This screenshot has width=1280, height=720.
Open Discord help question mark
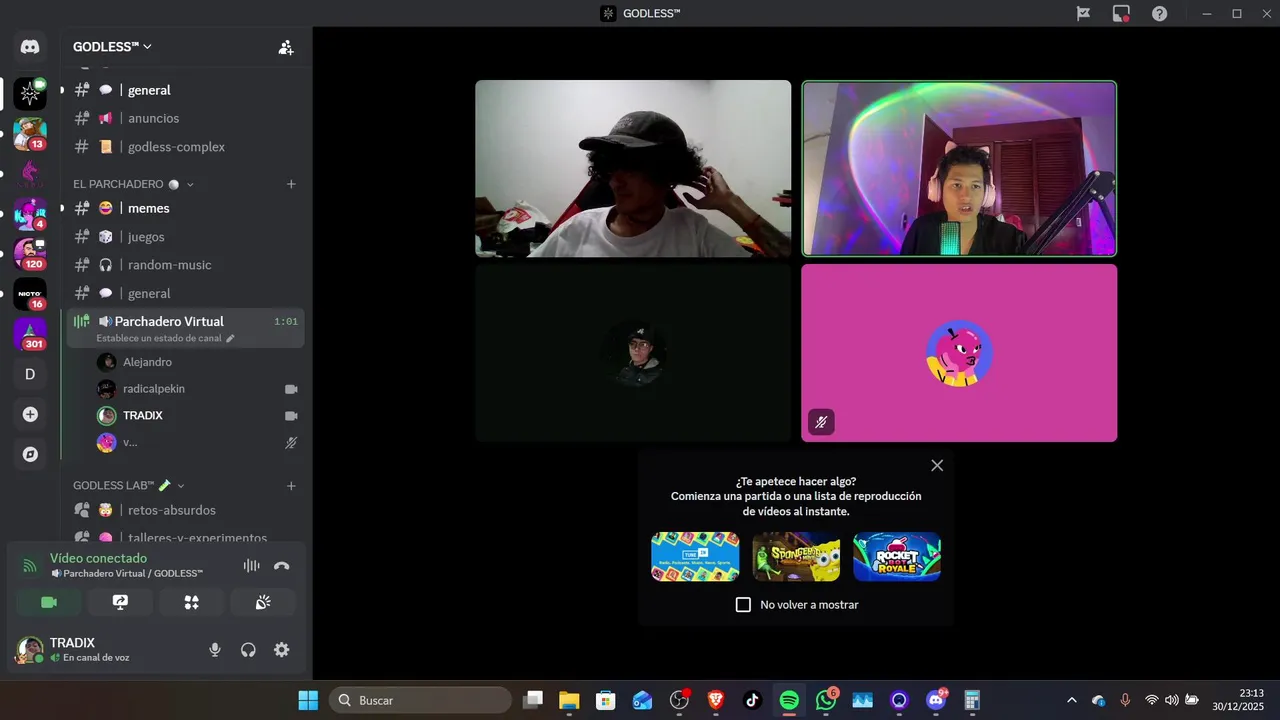tap(1159, 14)
